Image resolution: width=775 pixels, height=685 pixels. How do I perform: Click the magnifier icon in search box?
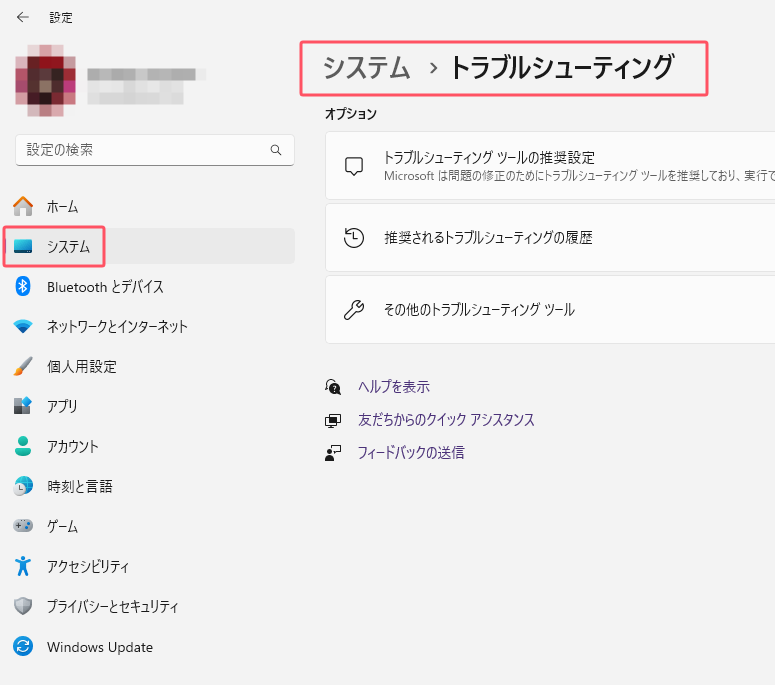(276, 150)
